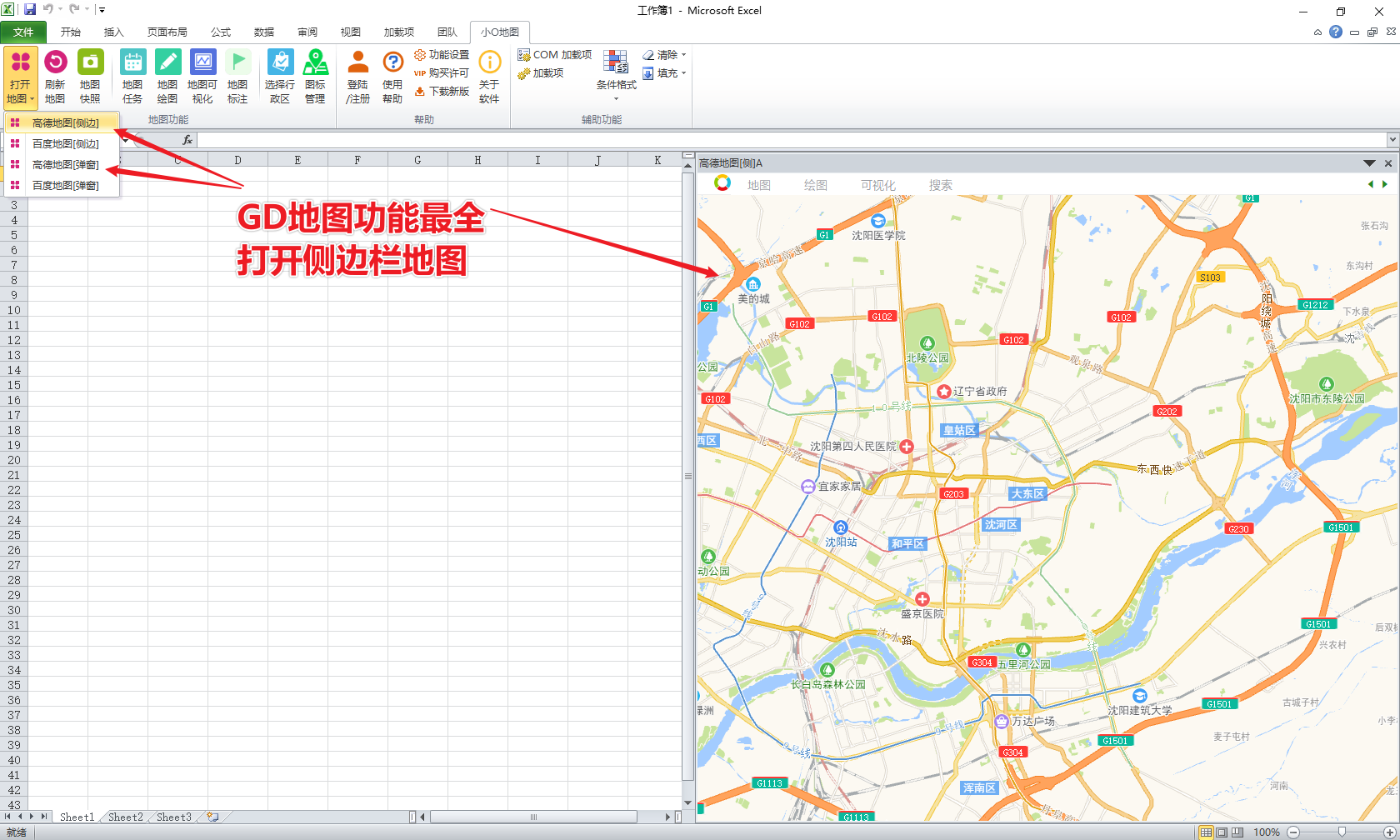Click the 刷新地图 refresh icon

pos(55,77)
